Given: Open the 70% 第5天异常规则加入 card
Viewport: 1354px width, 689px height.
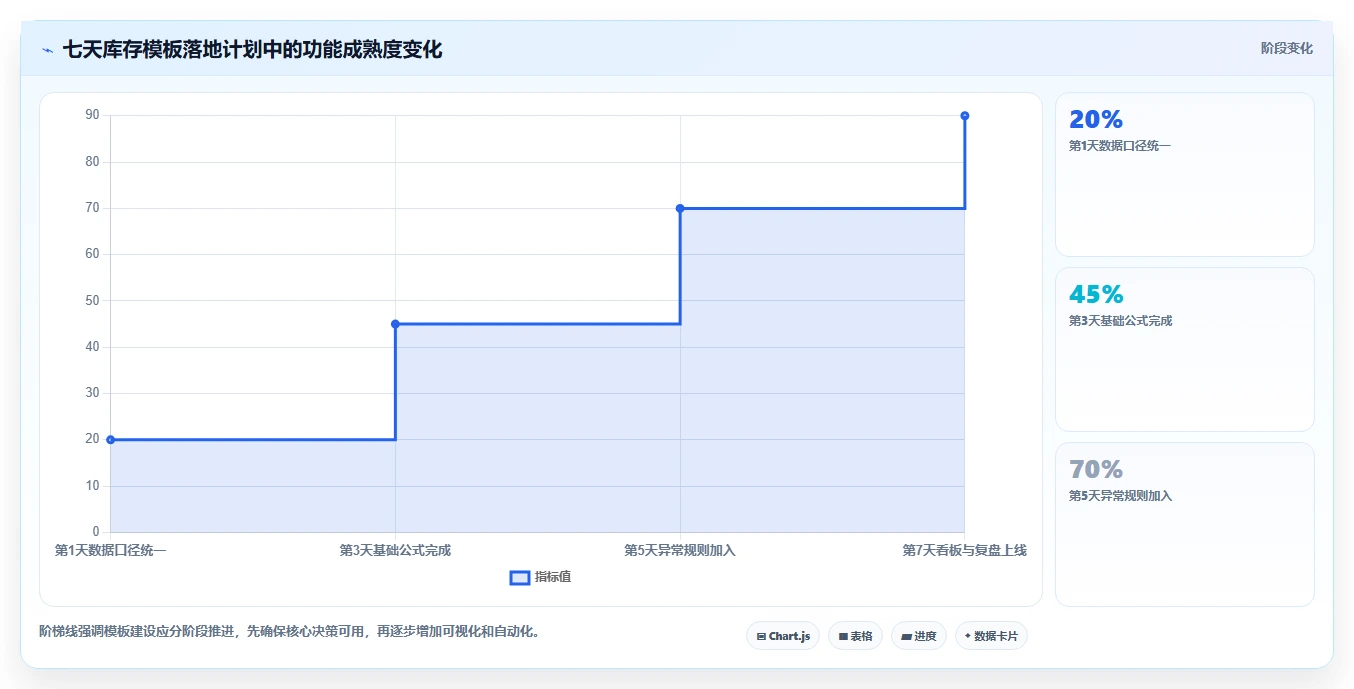Looking at the screenshot, I should point(1185,525).
